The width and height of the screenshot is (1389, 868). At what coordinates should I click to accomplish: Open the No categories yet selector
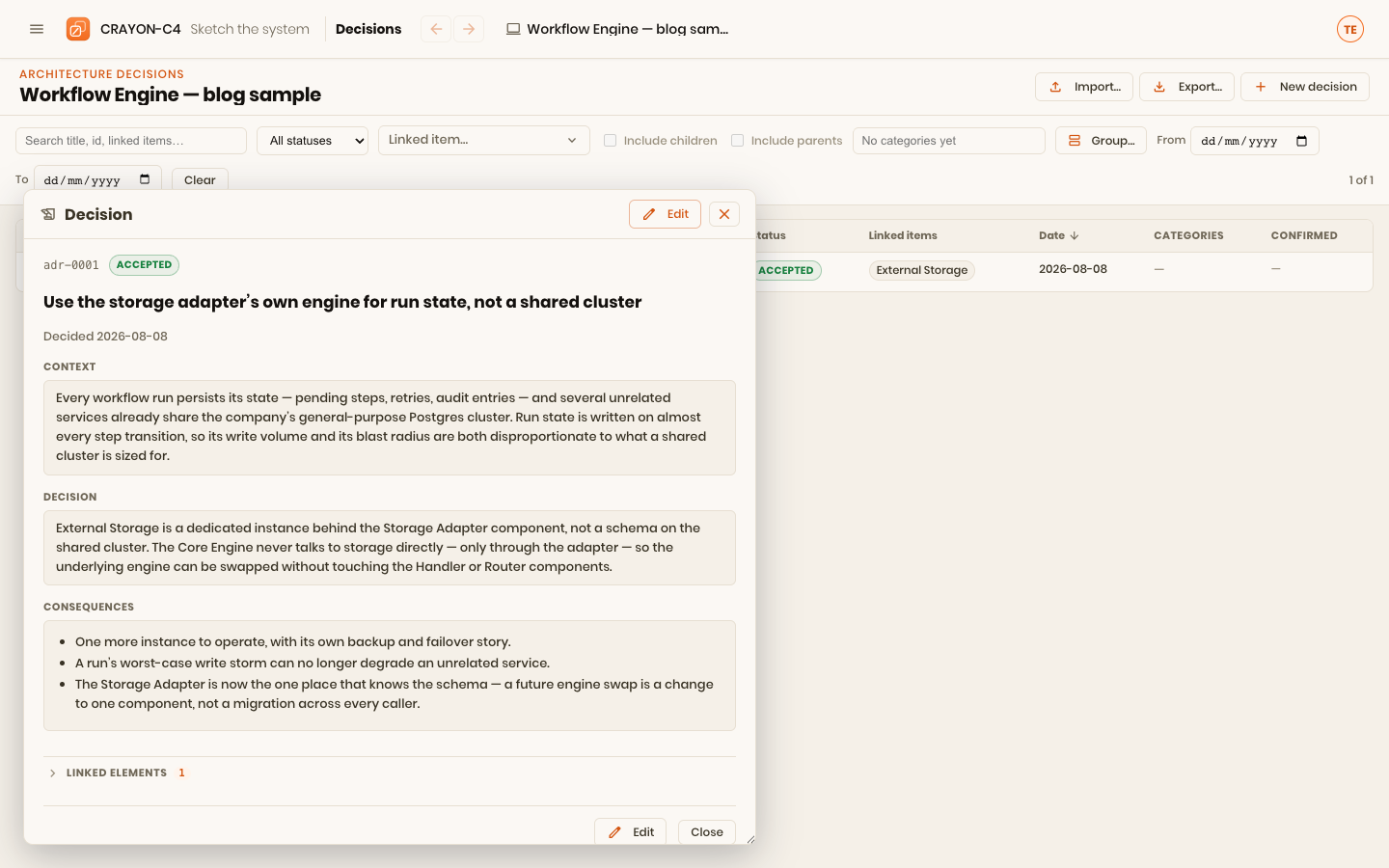click(949, 141)
